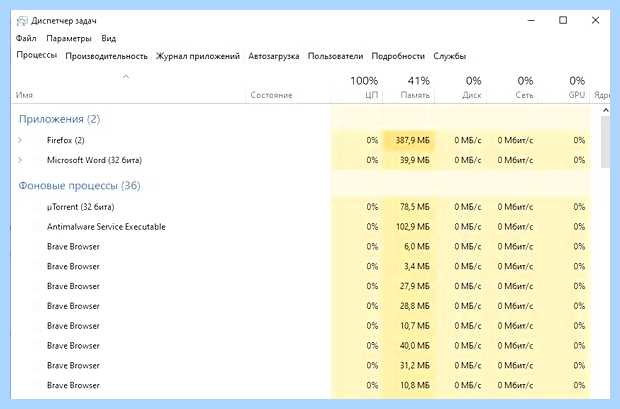Open the Вид menu
620x409 pixels.
[x=108, y=38]
